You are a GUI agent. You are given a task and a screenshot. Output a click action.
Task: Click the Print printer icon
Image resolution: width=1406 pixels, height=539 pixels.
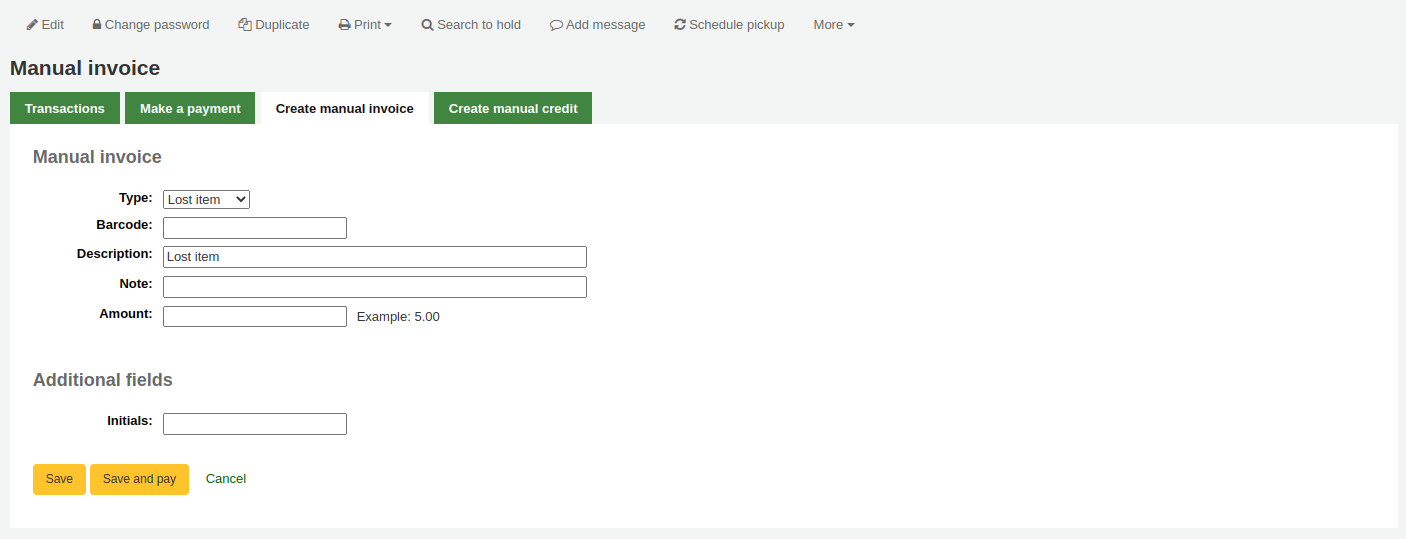point(344,25)
